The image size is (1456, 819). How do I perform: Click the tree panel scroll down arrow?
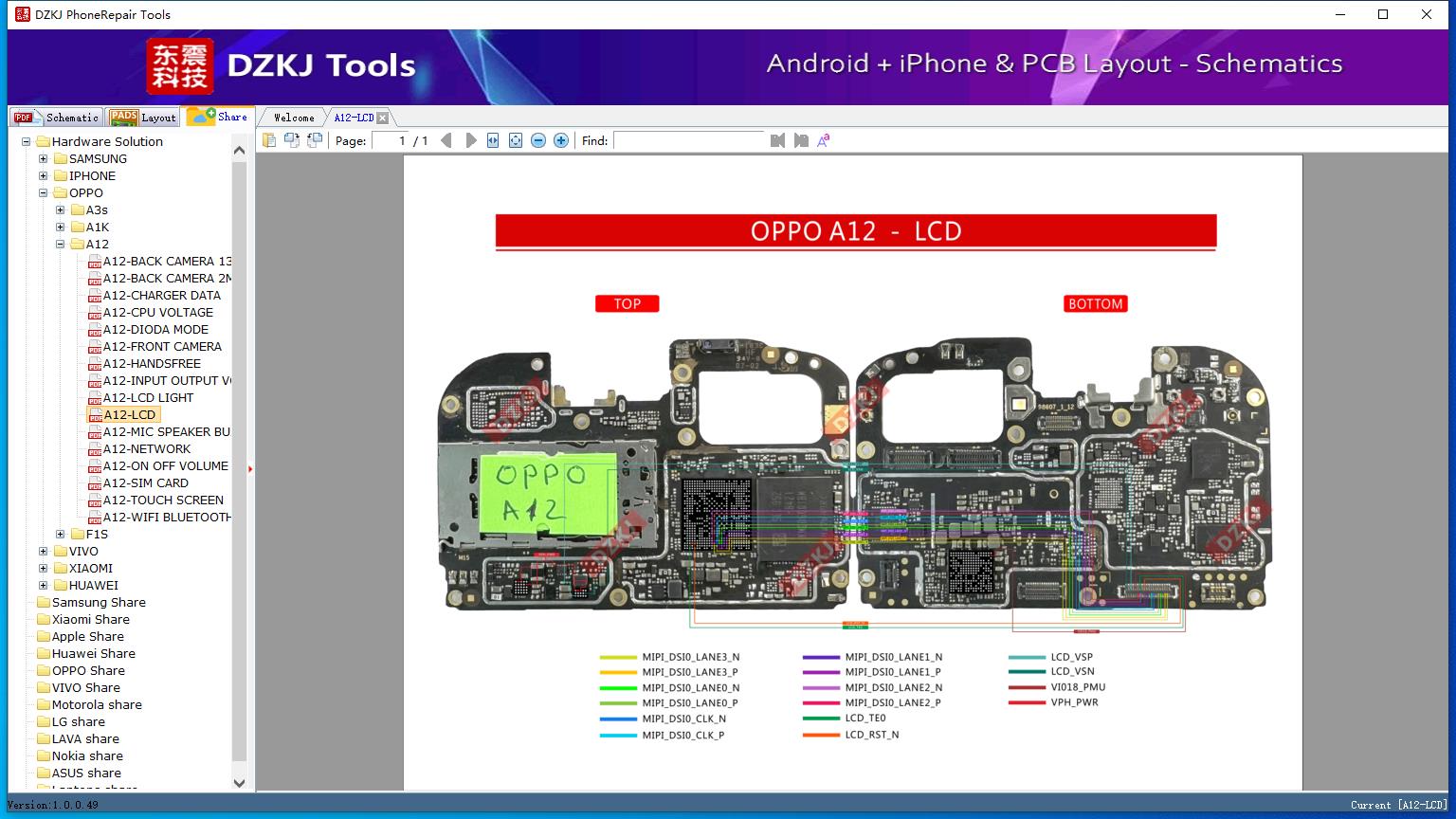239,783
